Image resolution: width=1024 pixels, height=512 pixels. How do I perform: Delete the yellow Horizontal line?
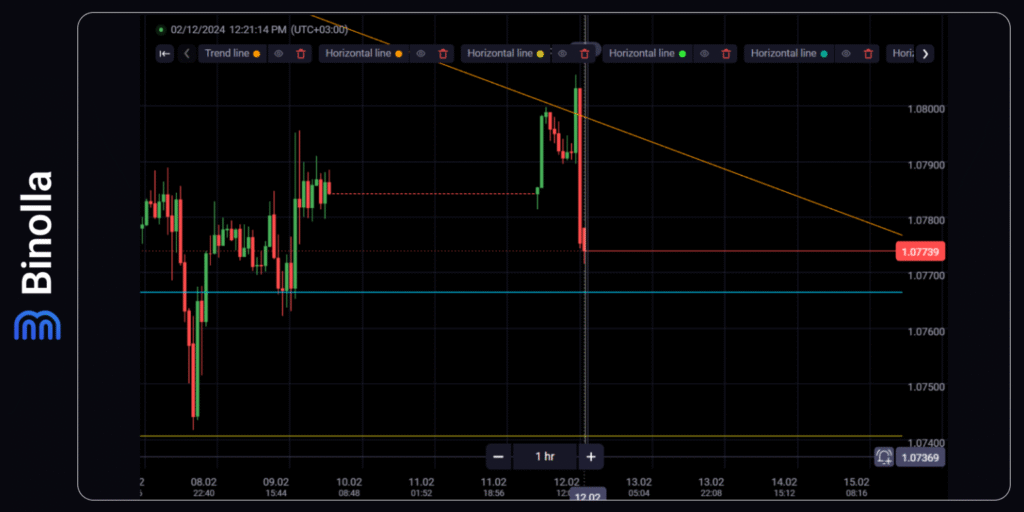click(x=584, y=54)
